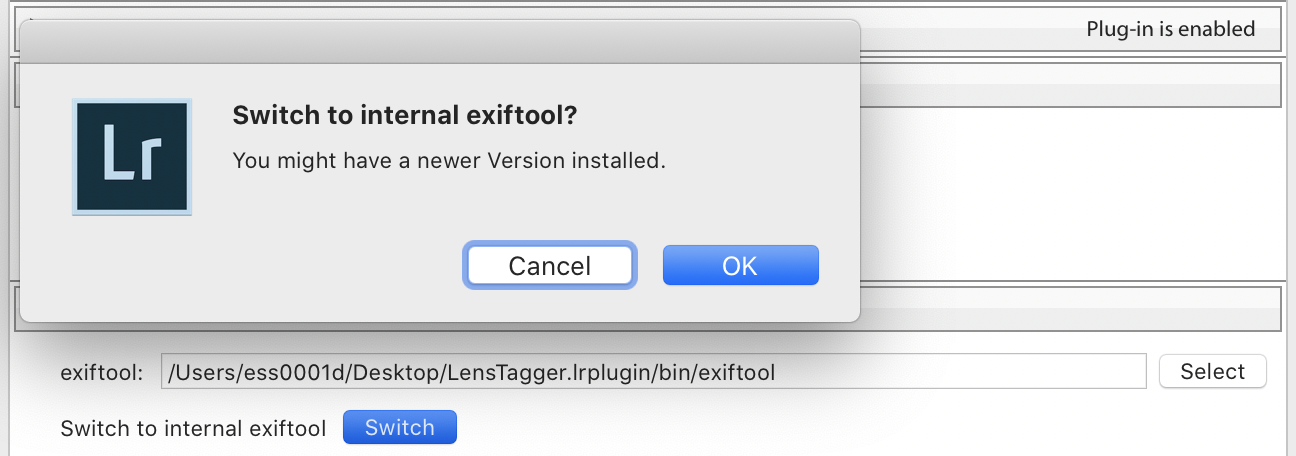
Task: Click the dialog's gray title bar
Action: tap(440, 42)
